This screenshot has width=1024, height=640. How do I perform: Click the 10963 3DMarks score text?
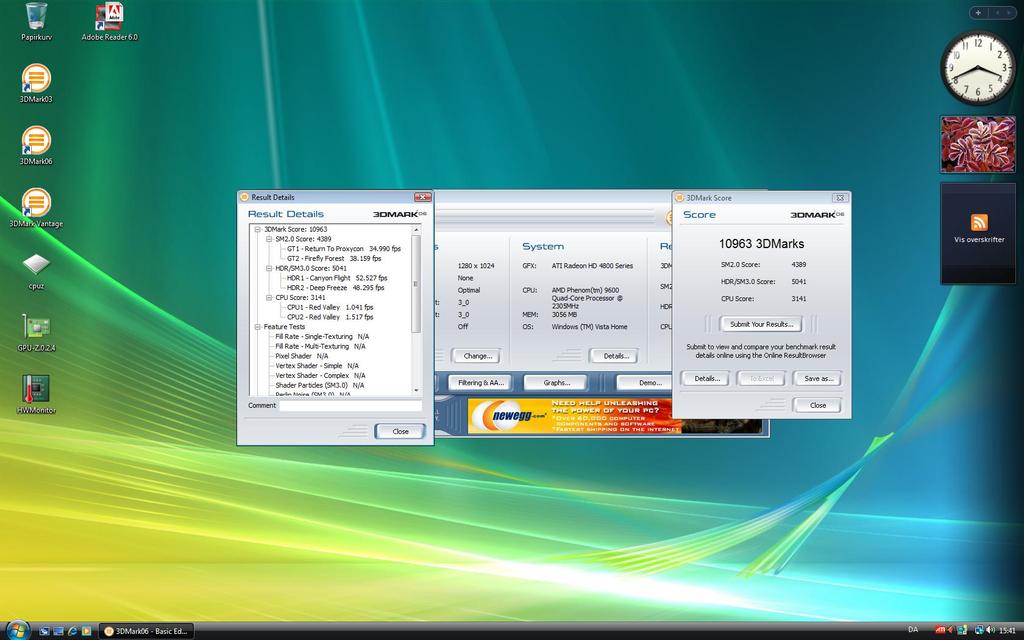click(761, 244)
